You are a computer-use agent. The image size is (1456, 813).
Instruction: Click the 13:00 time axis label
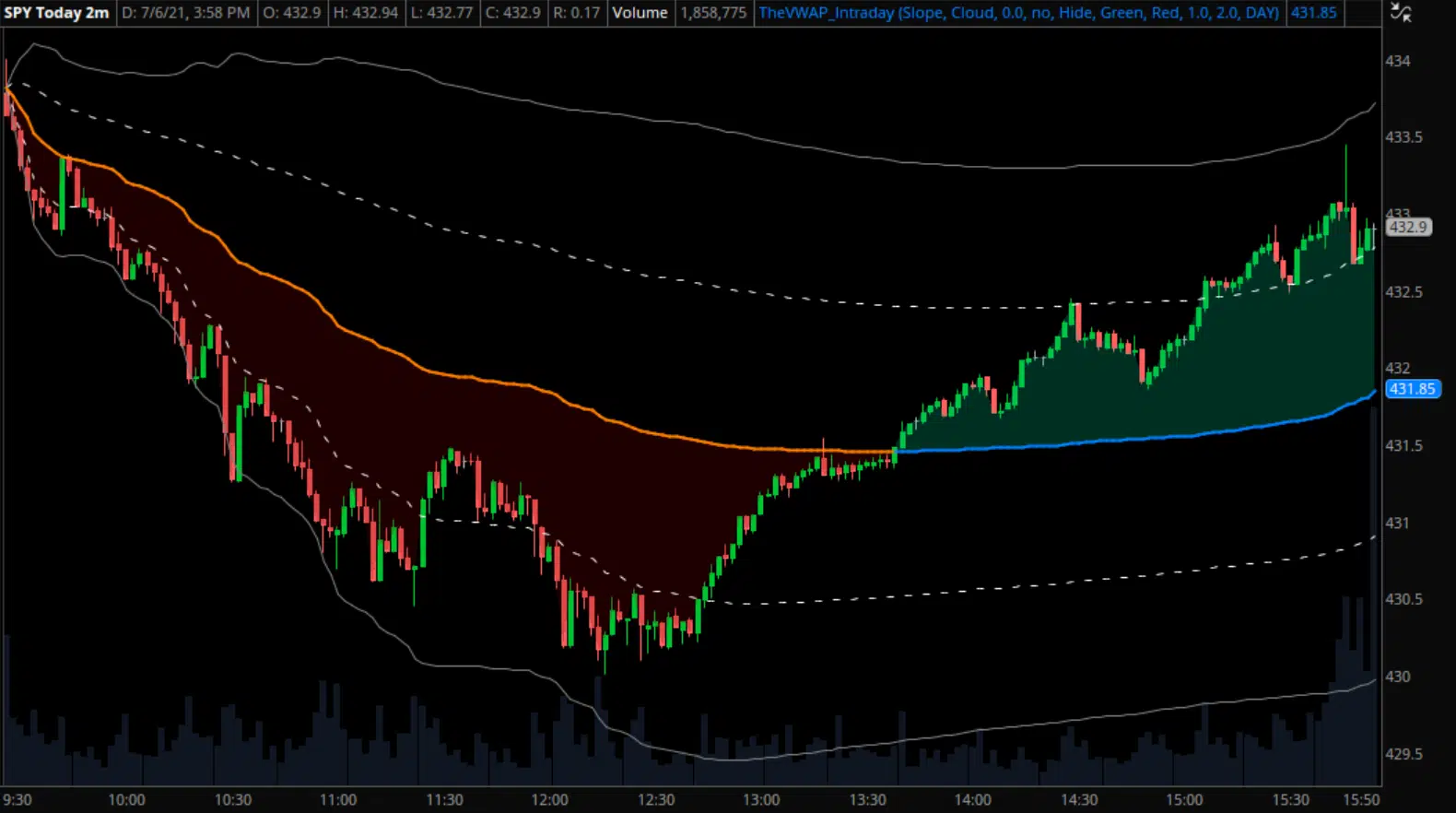point(761,800)
